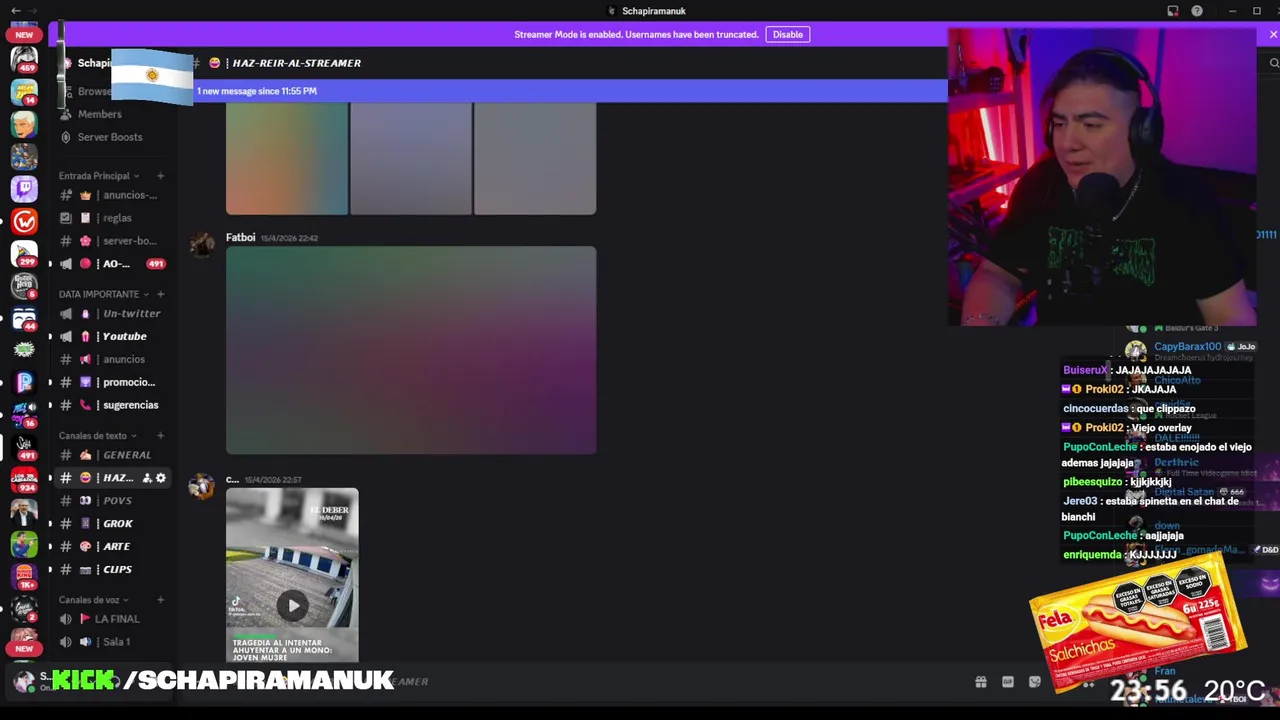The width and height of the screenshot is (1280, 720).
Task: Collapse the Canales de voz category
Action: click(94, 600)
